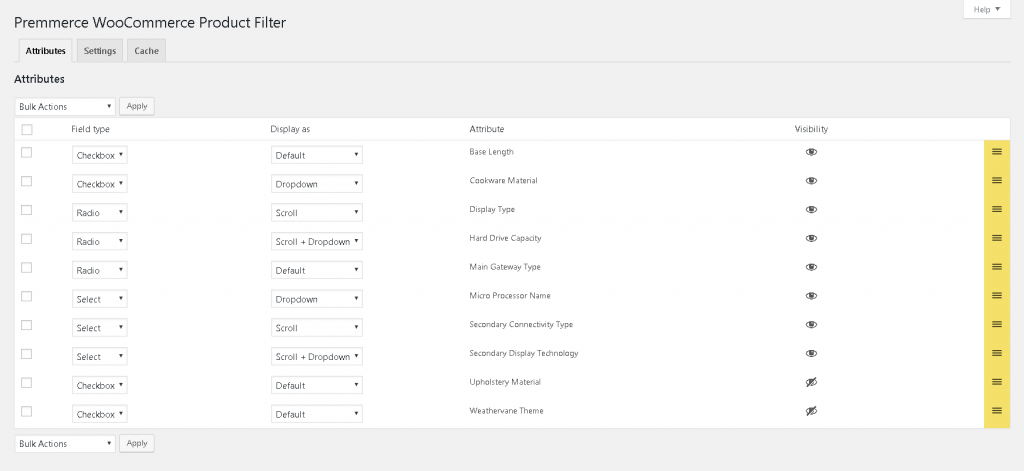Screen dimensions: 1024x471
Task: Click the drag handle for Display Type row
Action: [997, 209]
